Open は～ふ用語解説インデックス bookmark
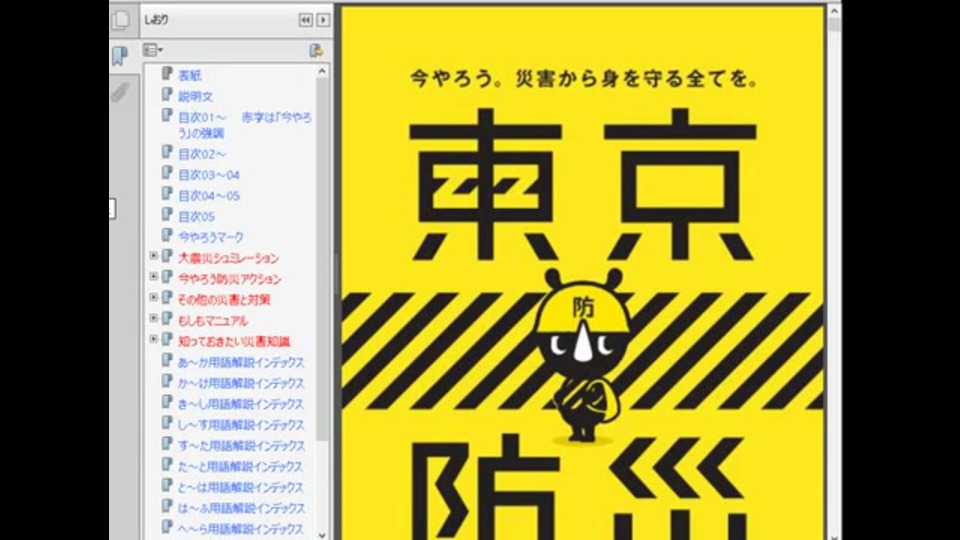The image size is (960, 540). click(241, 508)
